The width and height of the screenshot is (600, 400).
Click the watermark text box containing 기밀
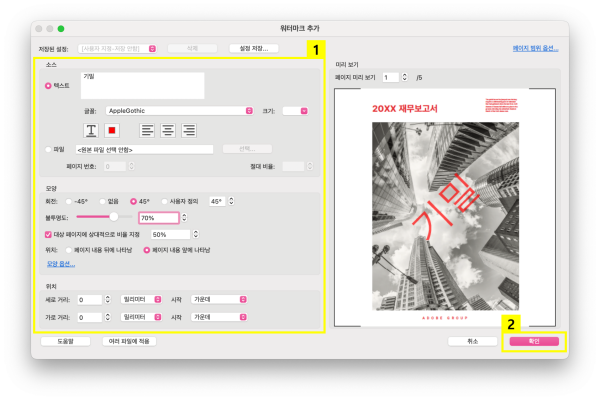(x=142, y=86)
